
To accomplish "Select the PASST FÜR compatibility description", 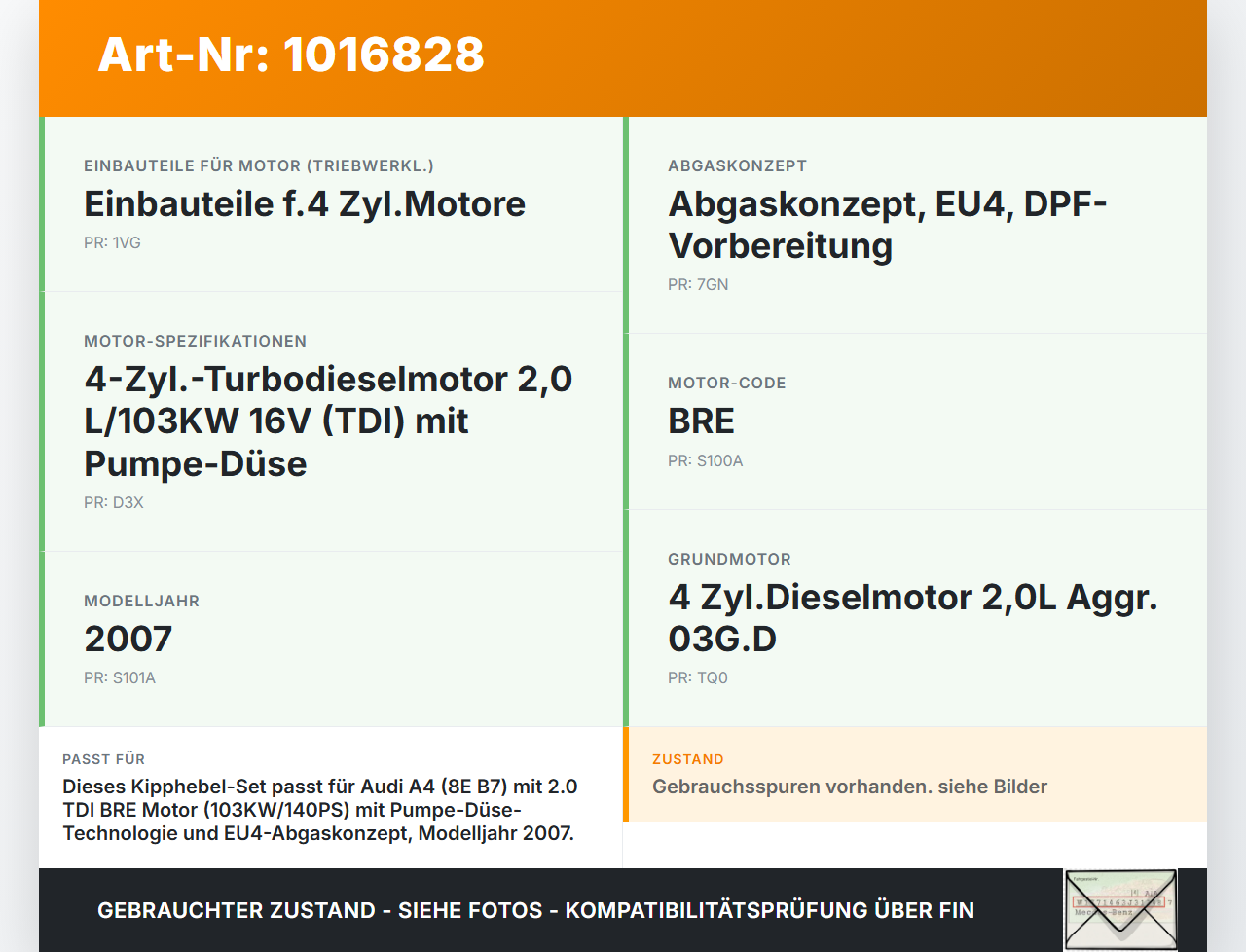I will pos(319,809).
